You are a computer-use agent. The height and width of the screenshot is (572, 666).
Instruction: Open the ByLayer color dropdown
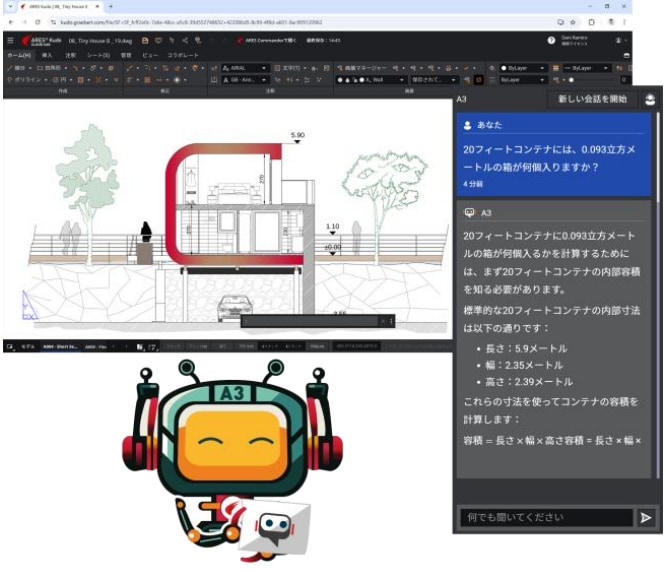click(x=522, y=68)
